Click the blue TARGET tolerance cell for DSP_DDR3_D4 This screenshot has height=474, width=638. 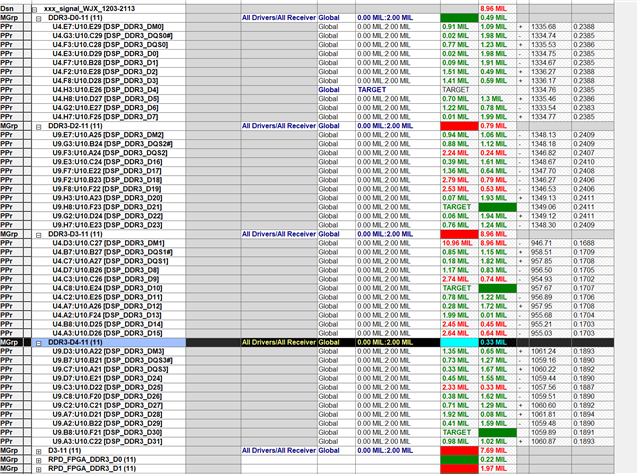pos(372,90)
